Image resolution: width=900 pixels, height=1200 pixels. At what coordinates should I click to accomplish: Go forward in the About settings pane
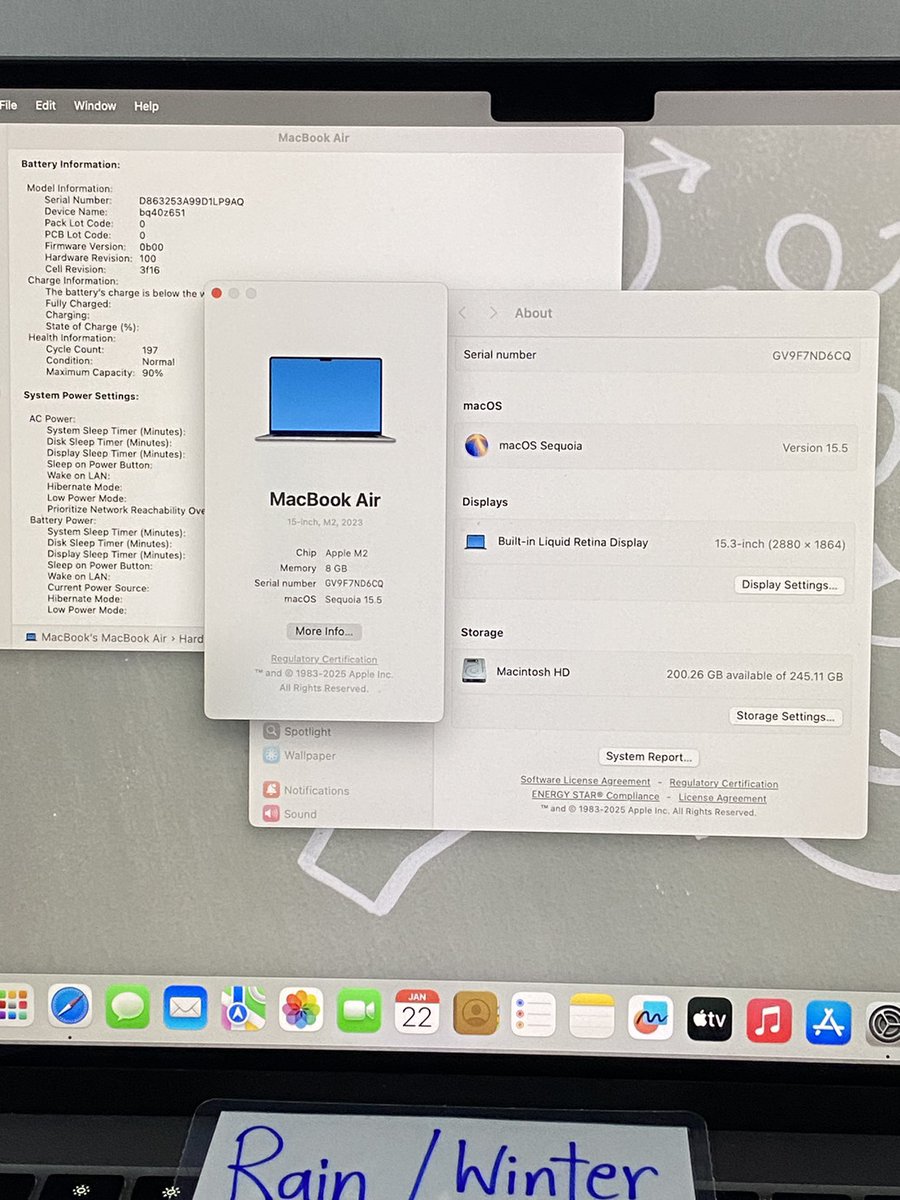493,313
